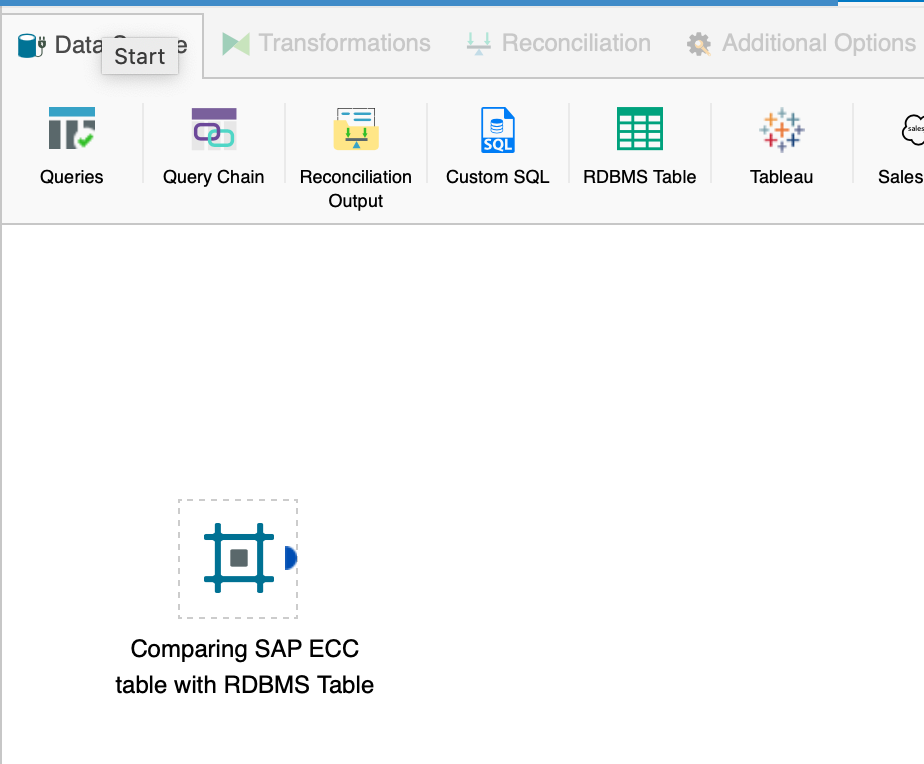Click the gear icon beside Additional Options

coord(698,44)
